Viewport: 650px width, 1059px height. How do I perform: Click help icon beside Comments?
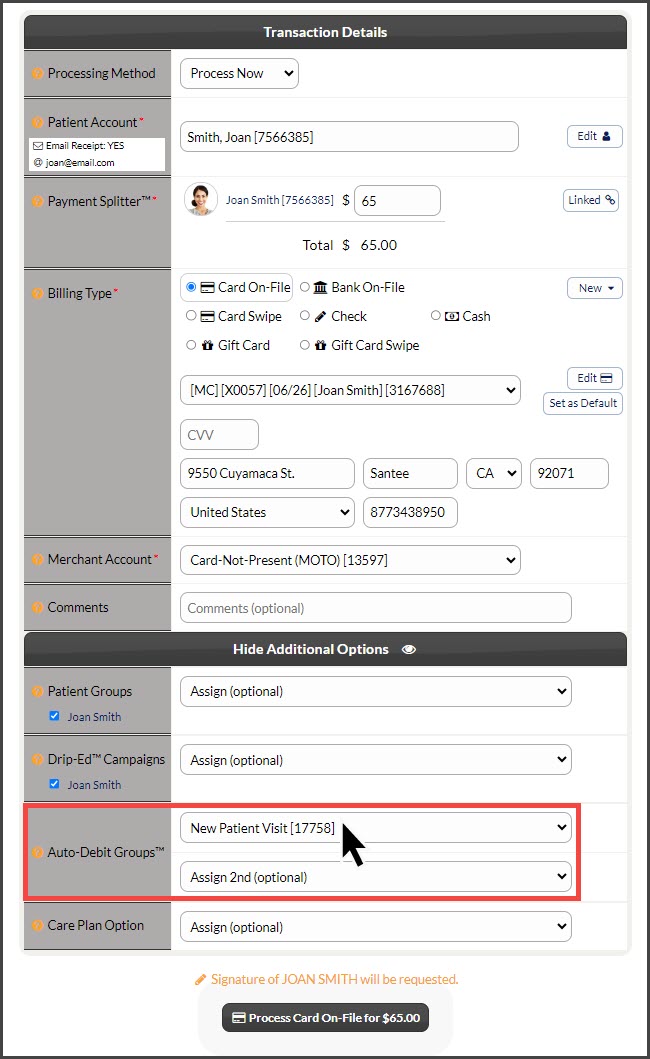(38, 607)
